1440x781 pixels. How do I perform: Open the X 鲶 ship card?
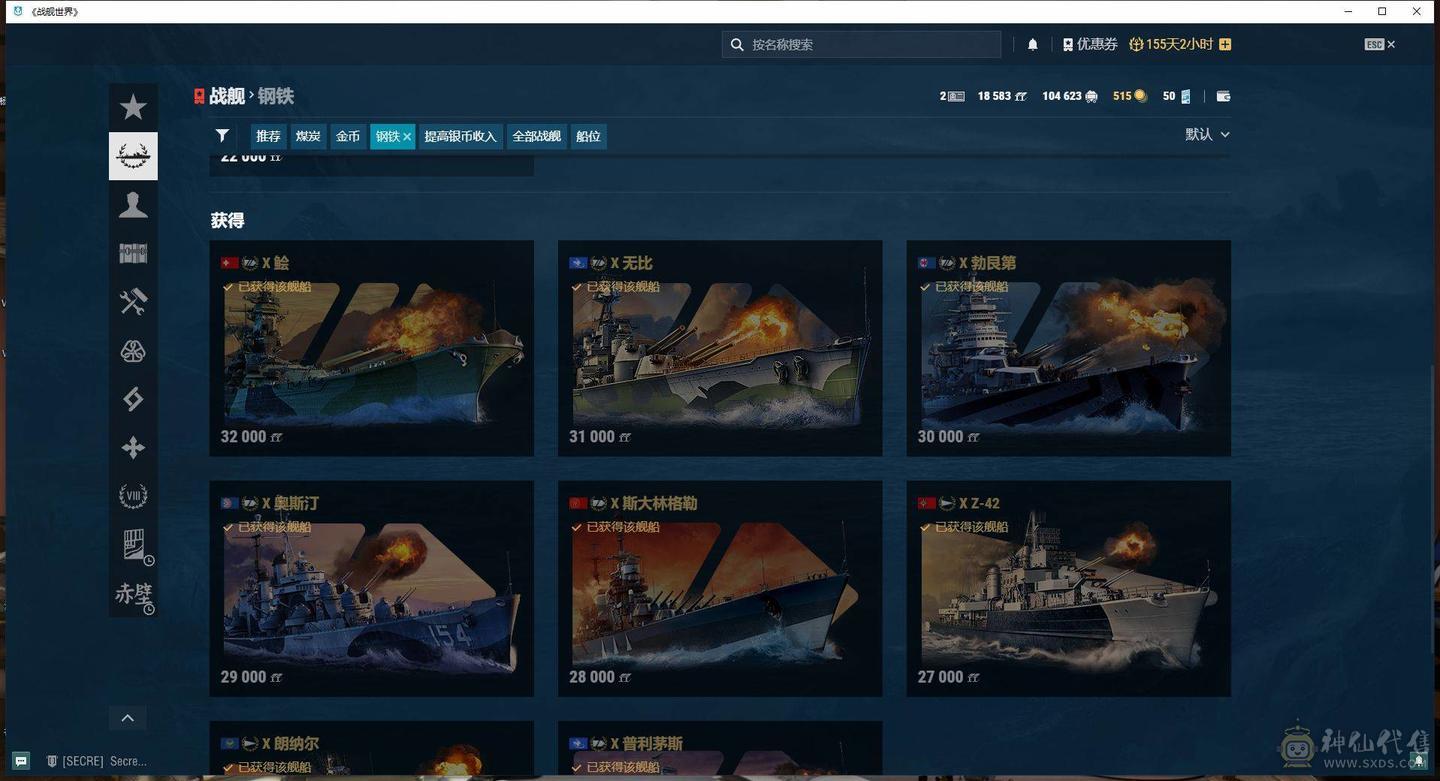[371, 348]
